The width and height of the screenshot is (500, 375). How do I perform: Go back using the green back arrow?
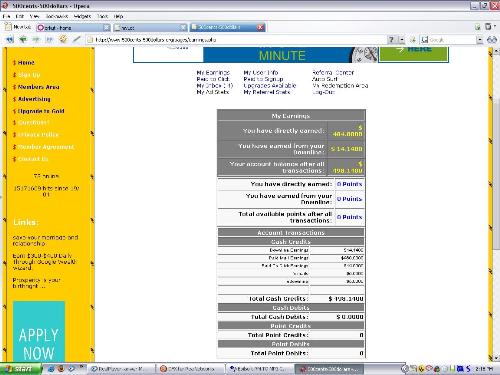pos(23,40)
